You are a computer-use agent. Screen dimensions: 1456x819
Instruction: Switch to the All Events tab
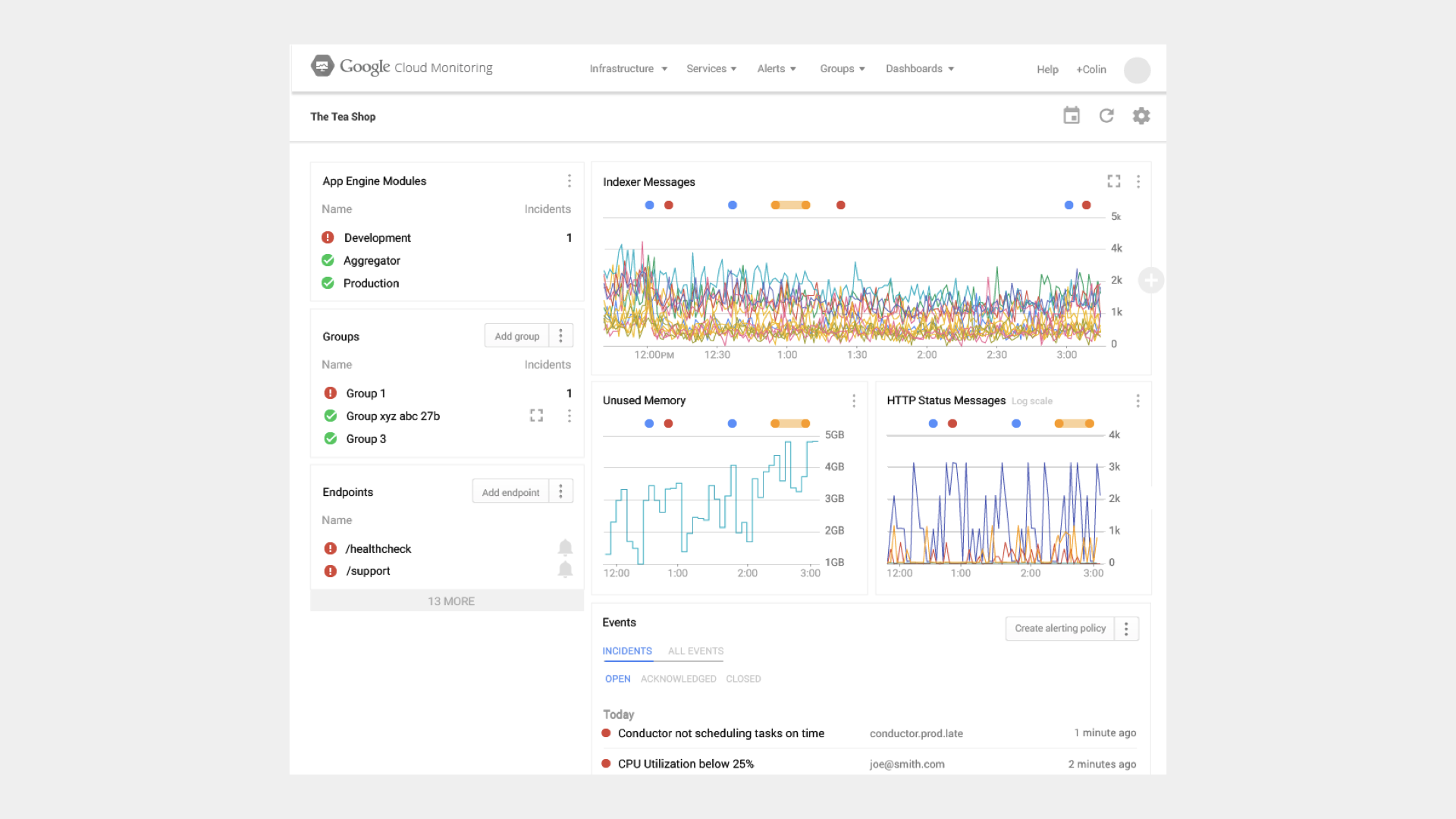coord(695,651)
